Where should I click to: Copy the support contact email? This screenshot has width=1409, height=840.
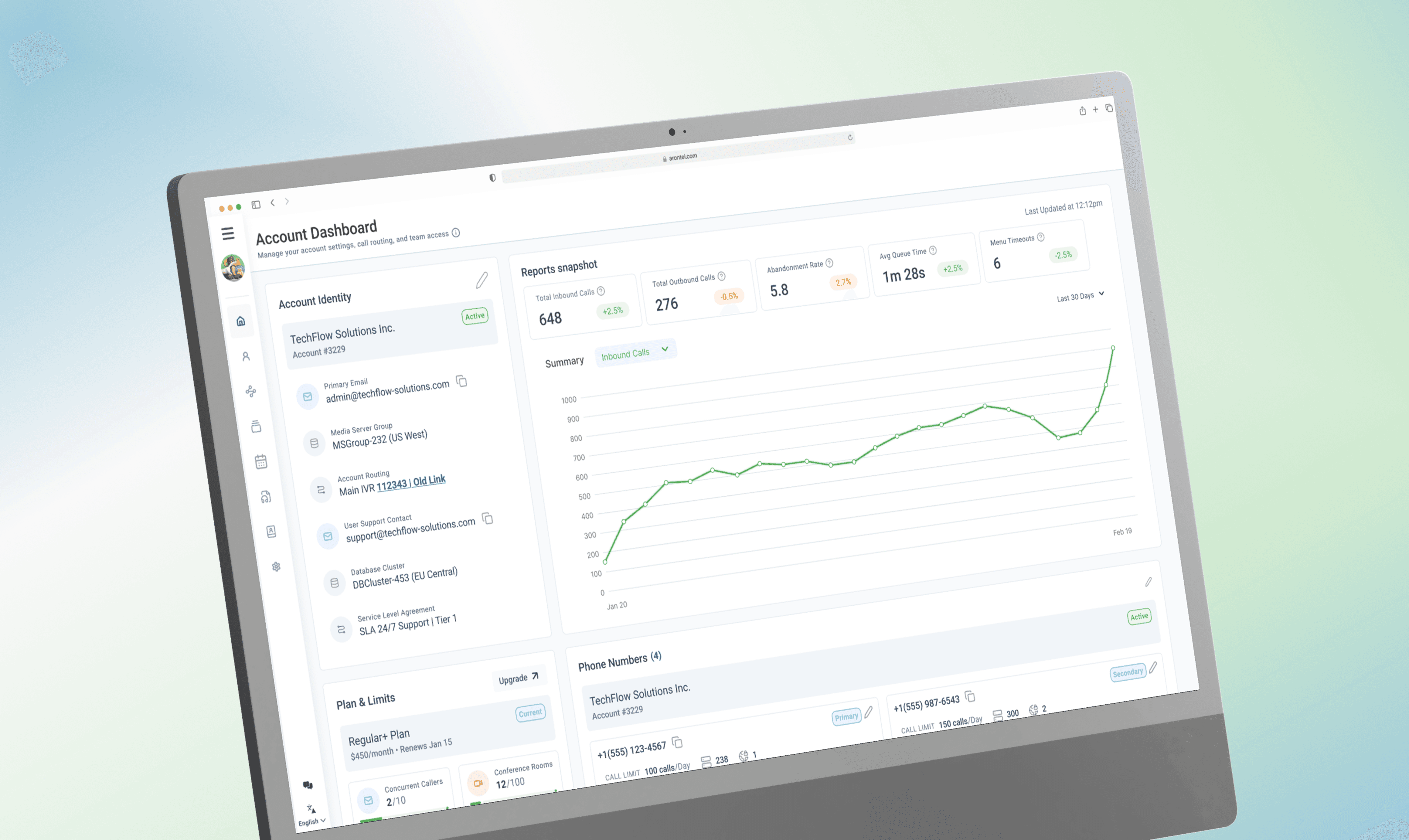487,519
